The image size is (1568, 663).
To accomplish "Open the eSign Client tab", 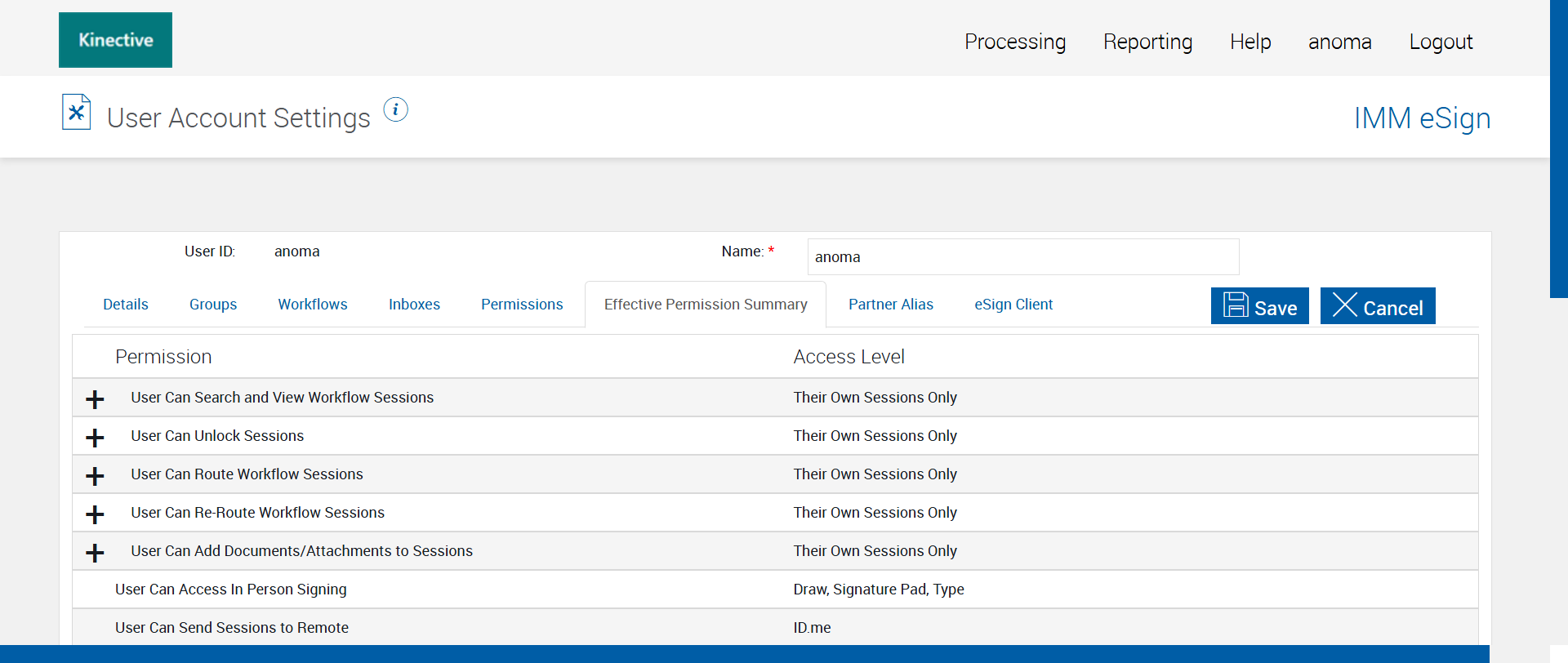I will click(1013, 305).
